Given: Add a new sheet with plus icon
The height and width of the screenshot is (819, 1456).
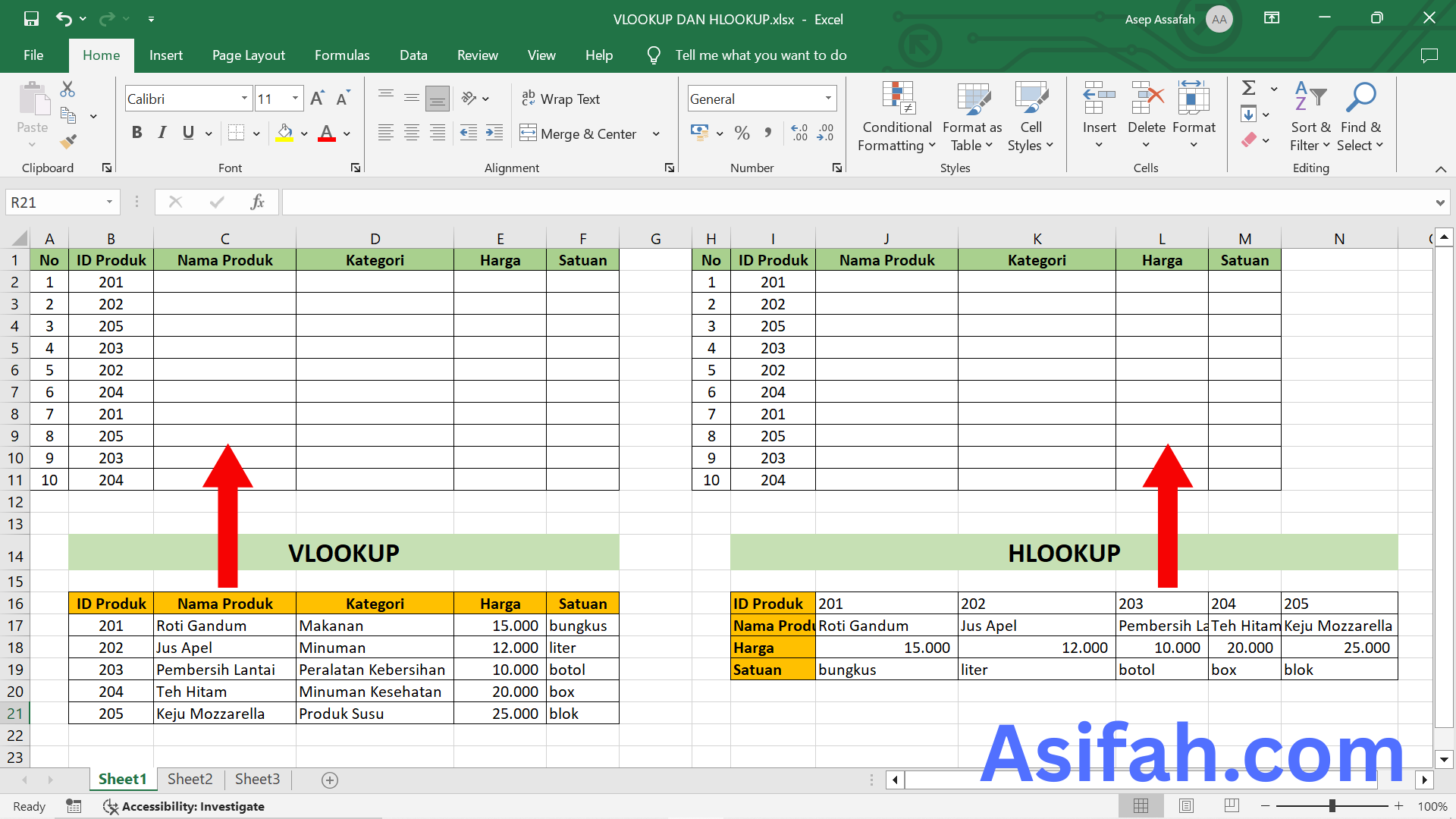Looking at the screenshot, I should pyautogui.click(x=330, y=780).
